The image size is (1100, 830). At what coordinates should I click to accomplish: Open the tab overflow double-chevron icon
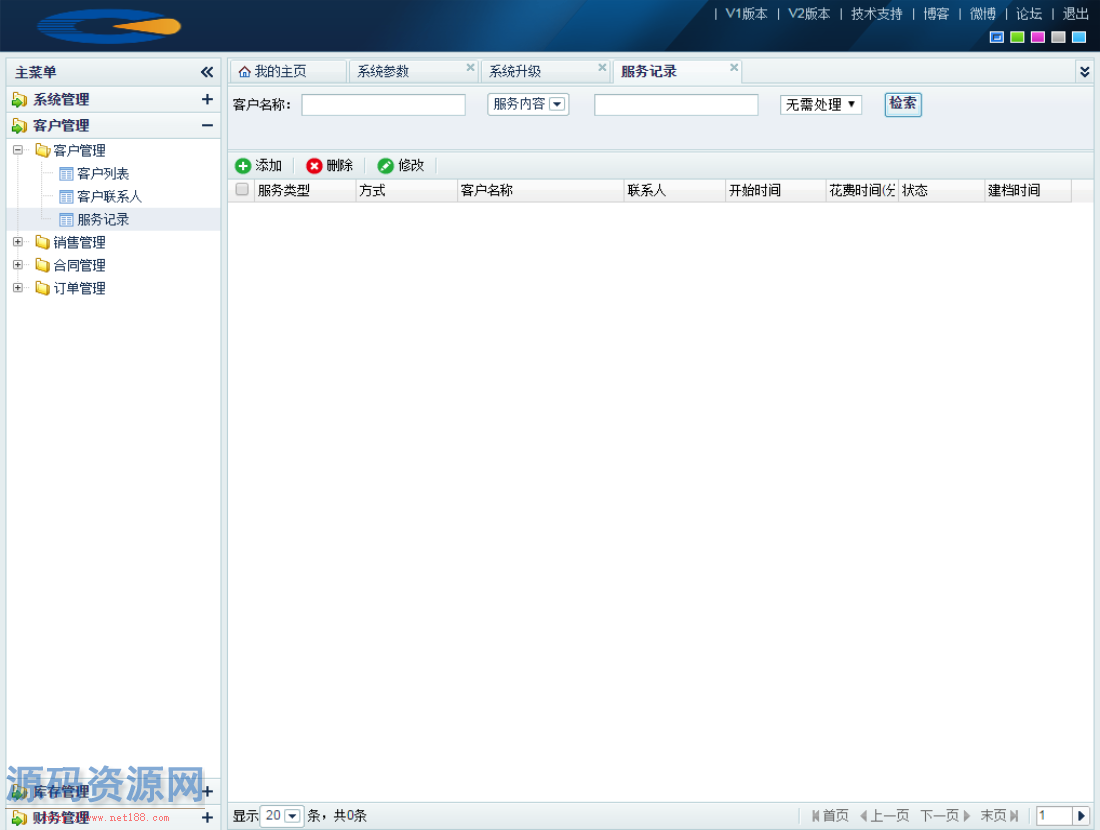pos(1083,71)
